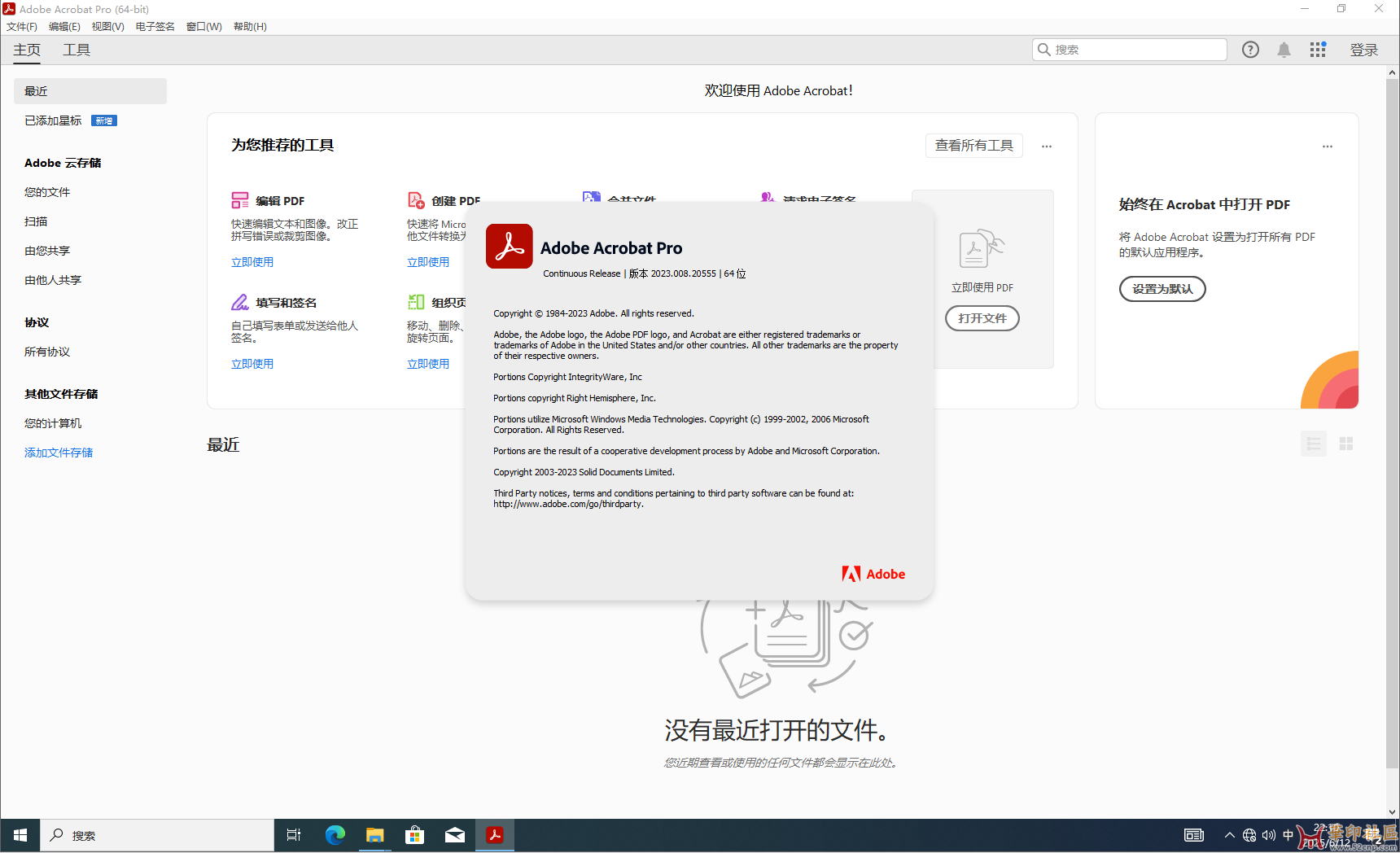Image resolution: width=1400 pixels, height=853 pixels.
Task: Open the notifications bell icon
Action: coord(1284,50)
